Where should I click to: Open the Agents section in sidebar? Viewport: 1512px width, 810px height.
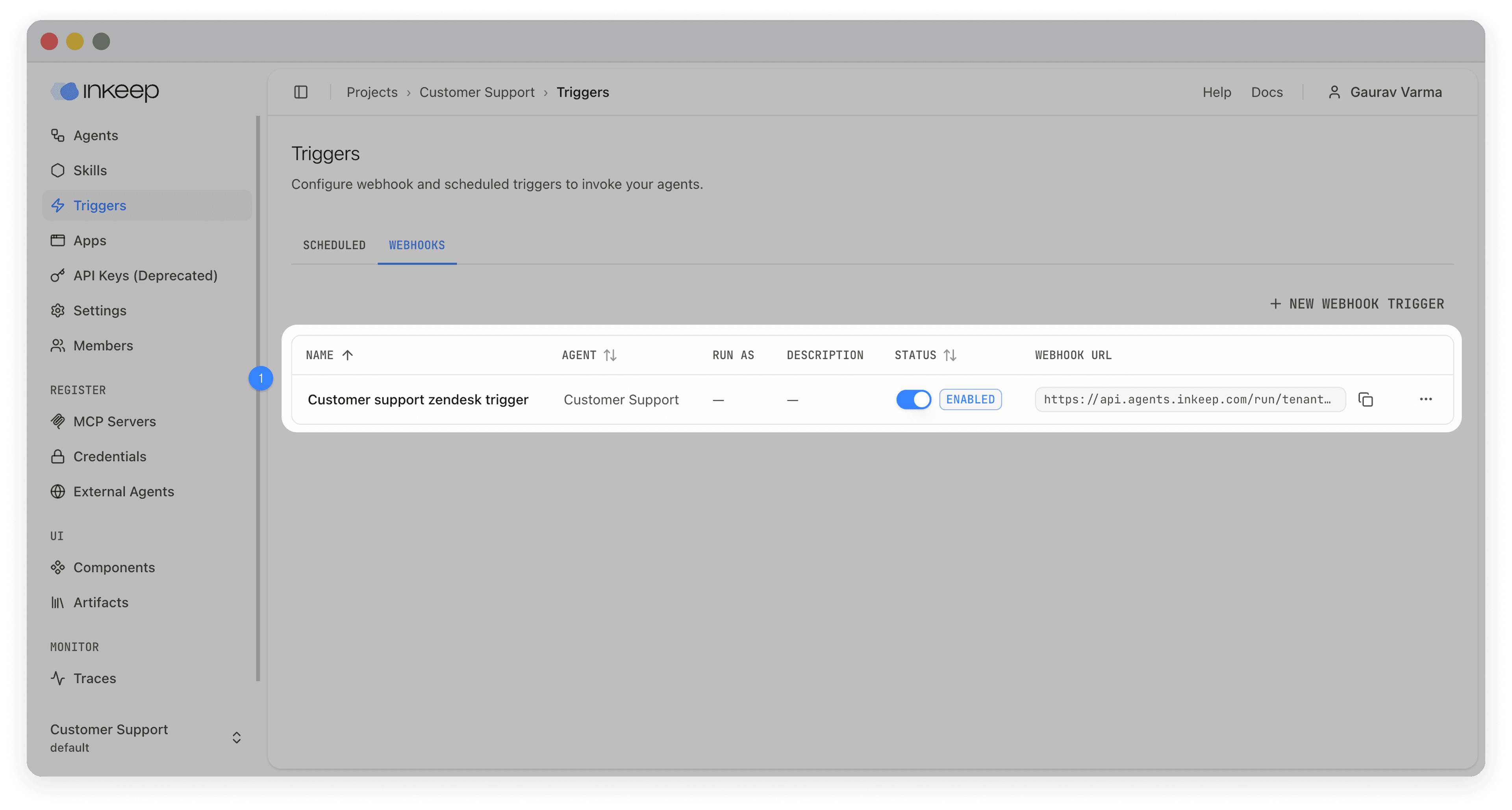[x=94, y=135]
